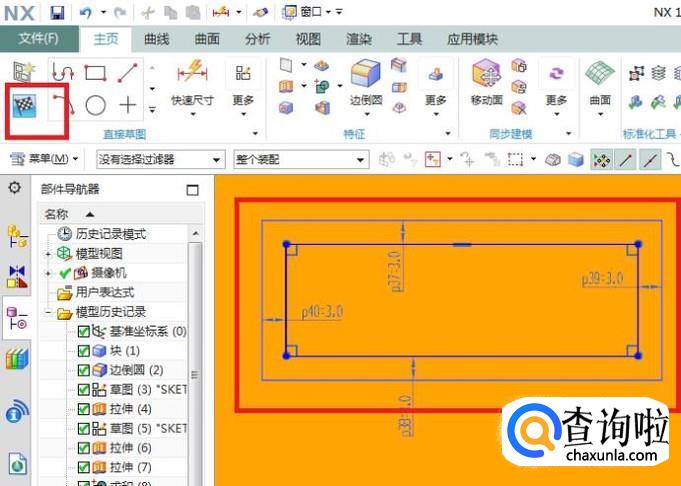The width and height of the screenshot is (681, 486).
Task: Open the Assembly Navigator sidebar icon
Action: pos(17,235)
